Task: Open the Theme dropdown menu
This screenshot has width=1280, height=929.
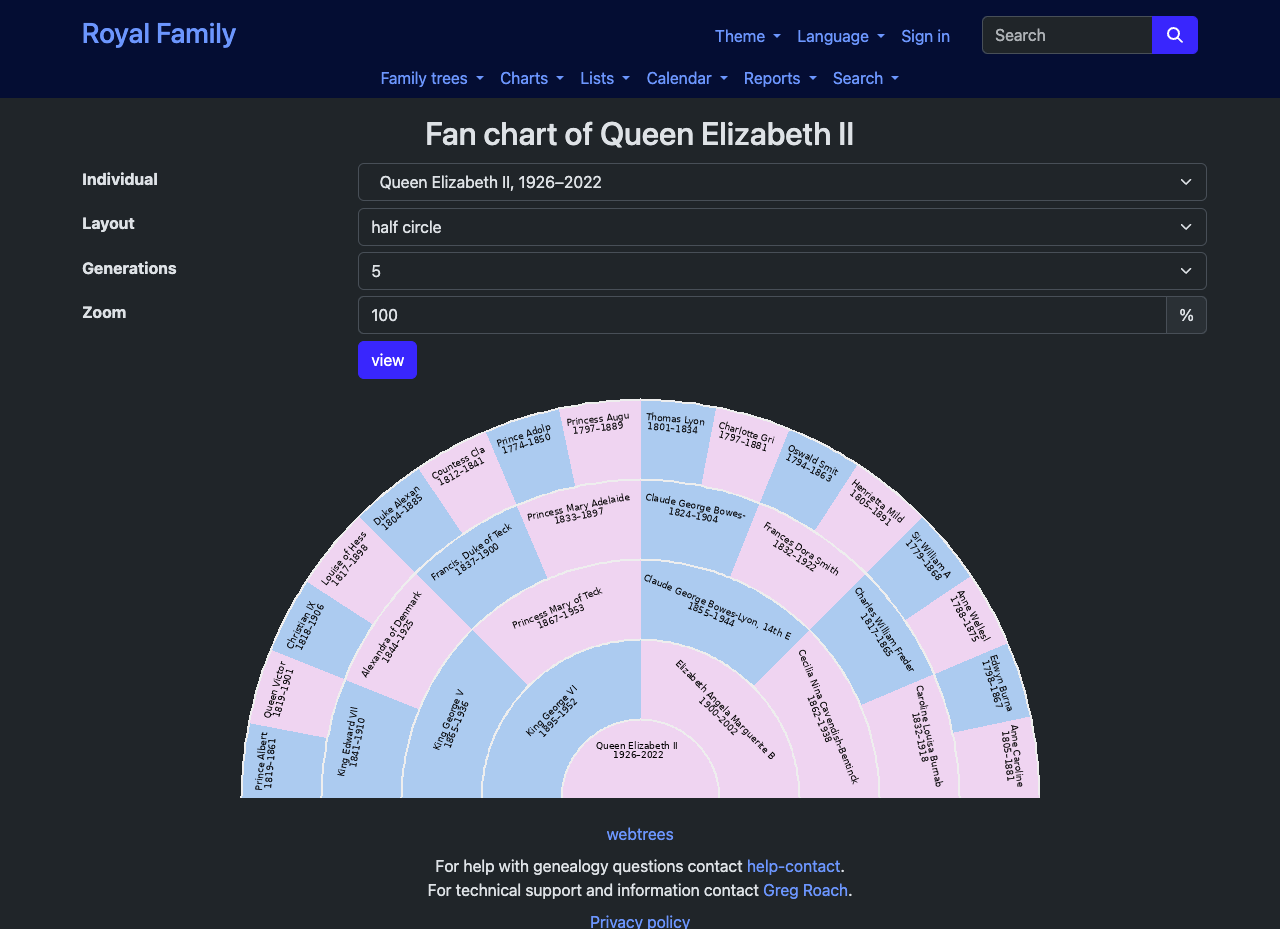Action: click(x=747, y=36)
